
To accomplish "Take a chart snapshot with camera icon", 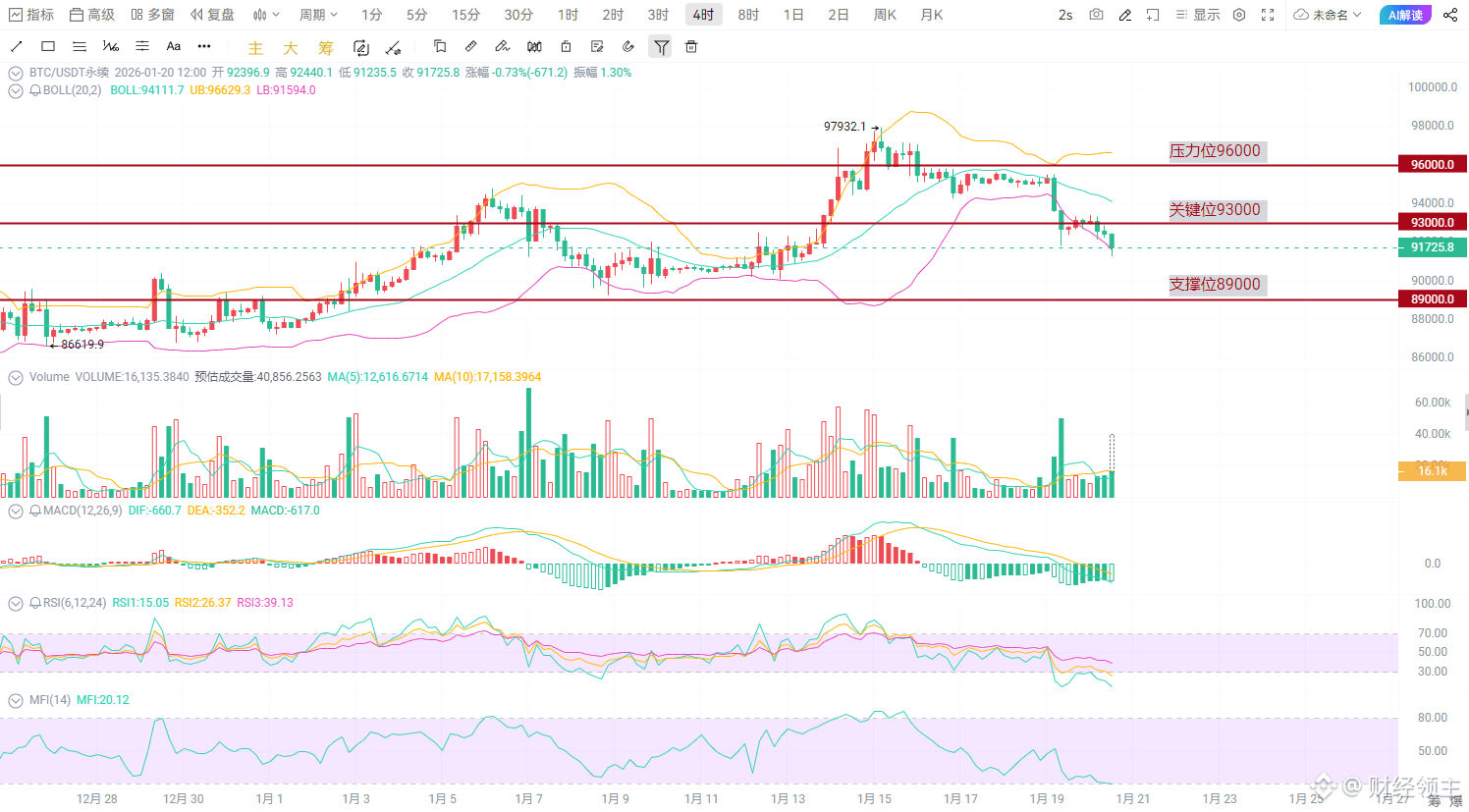I will (x=1096, y=15).
